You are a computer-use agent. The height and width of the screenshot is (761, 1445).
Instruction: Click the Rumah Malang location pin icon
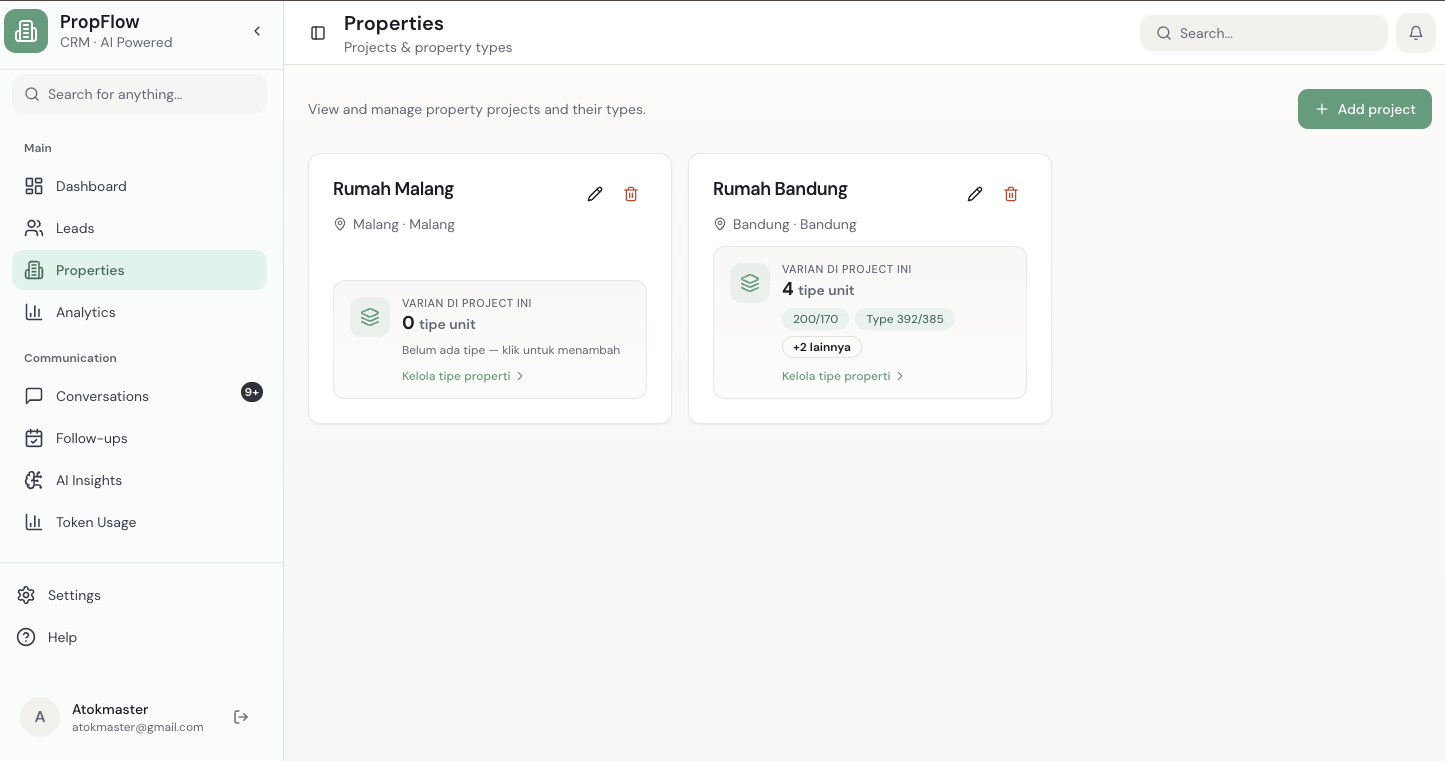[340, 224]
